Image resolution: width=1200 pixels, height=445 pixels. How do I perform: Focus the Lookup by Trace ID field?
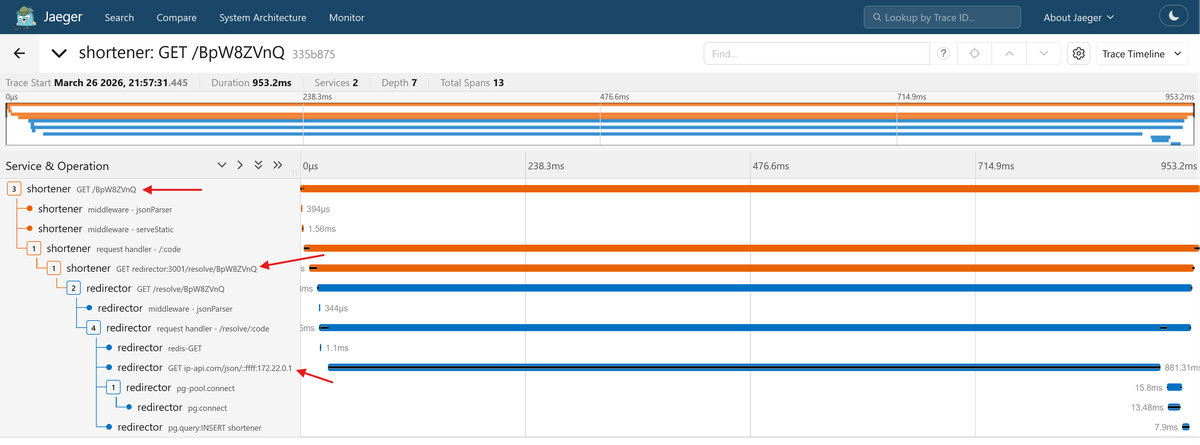944,18
